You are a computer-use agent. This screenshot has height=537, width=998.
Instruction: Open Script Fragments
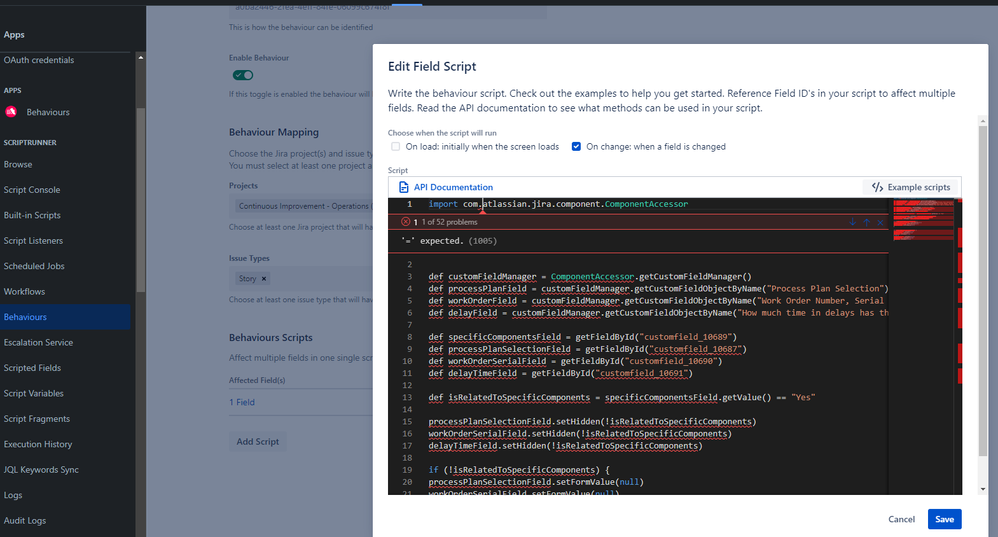coord(37,419)
